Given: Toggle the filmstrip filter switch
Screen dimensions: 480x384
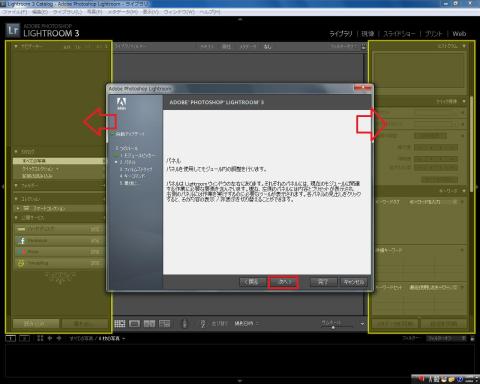Looking at the screenshot, I should click(472, 338).
